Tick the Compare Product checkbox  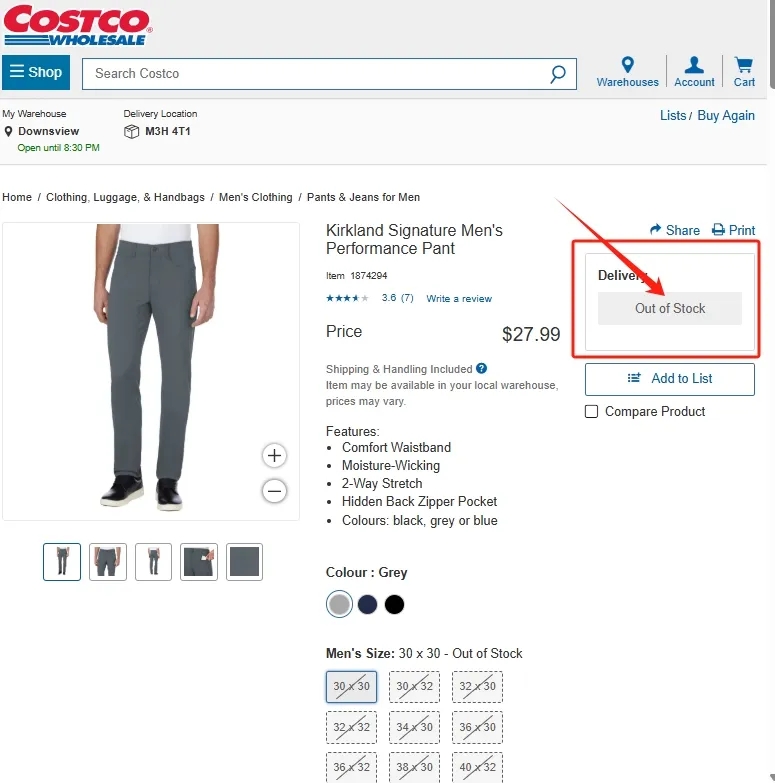pos(591,411)
